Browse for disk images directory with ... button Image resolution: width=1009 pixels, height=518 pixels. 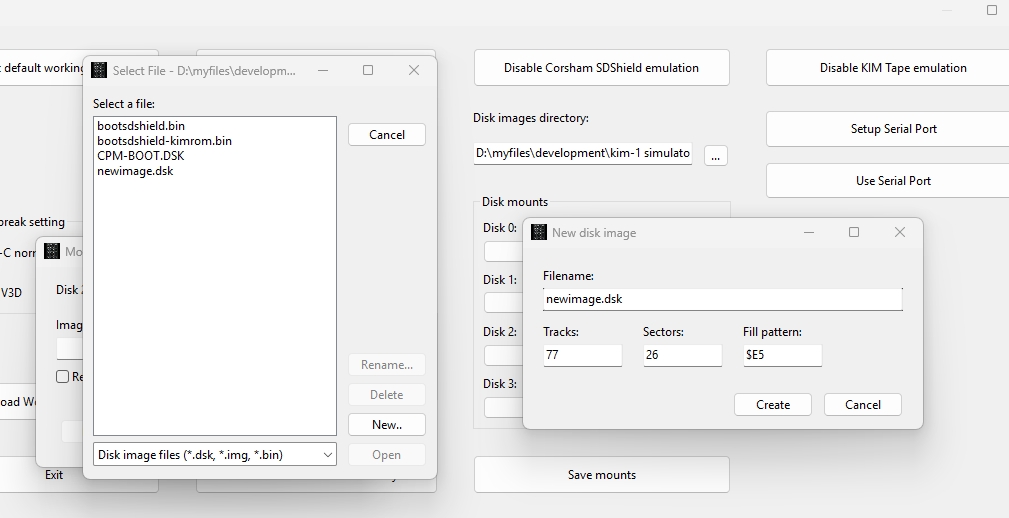pos(715,155)
